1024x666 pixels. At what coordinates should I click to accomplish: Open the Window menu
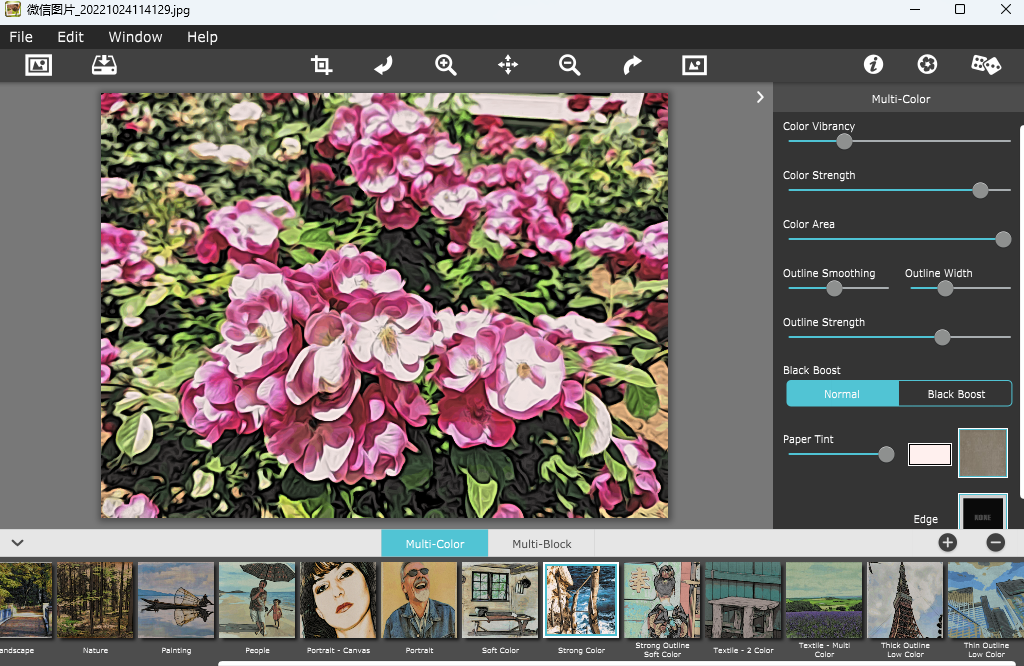coord(135,37)
